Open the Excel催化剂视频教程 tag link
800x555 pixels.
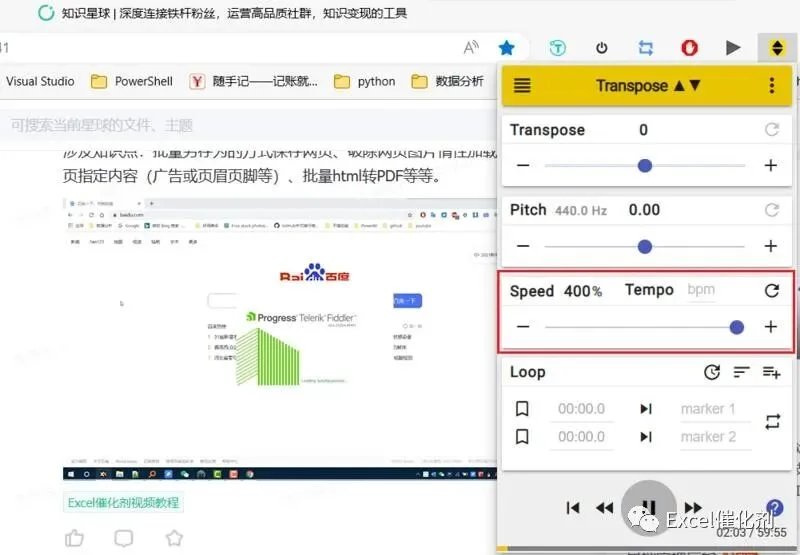point(123,502)
